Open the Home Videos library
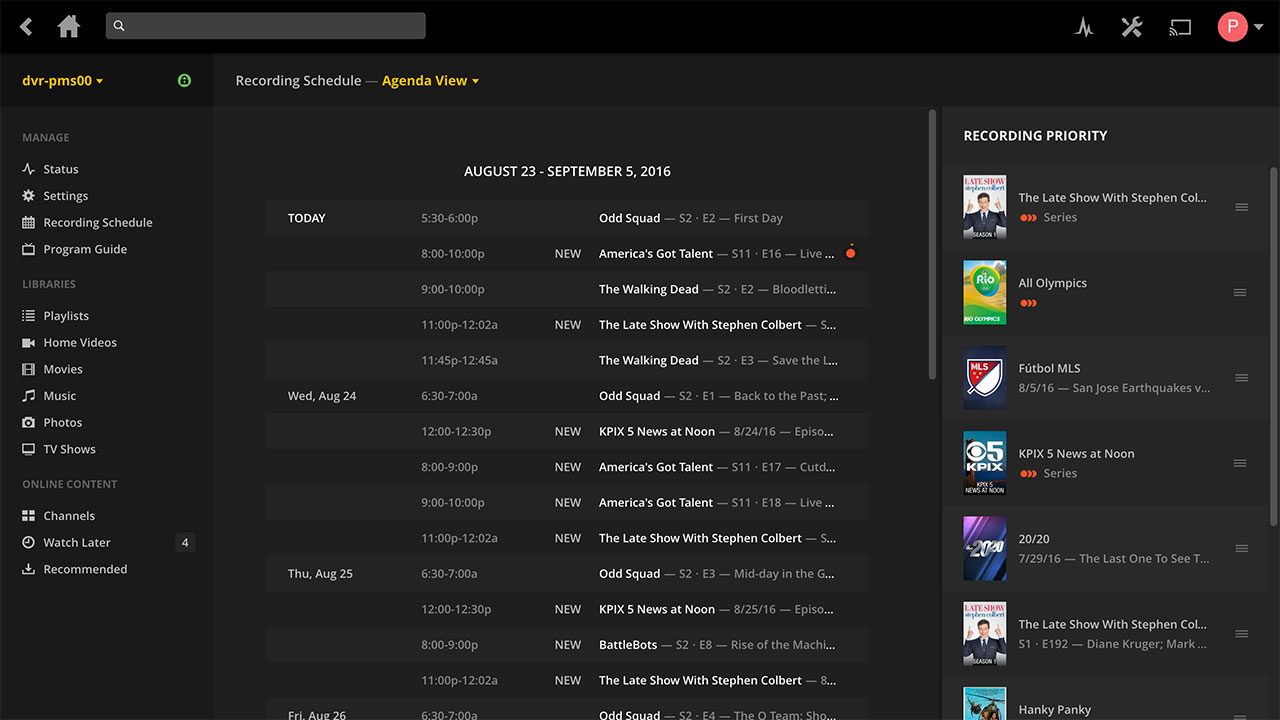 (x=80, y=342)
